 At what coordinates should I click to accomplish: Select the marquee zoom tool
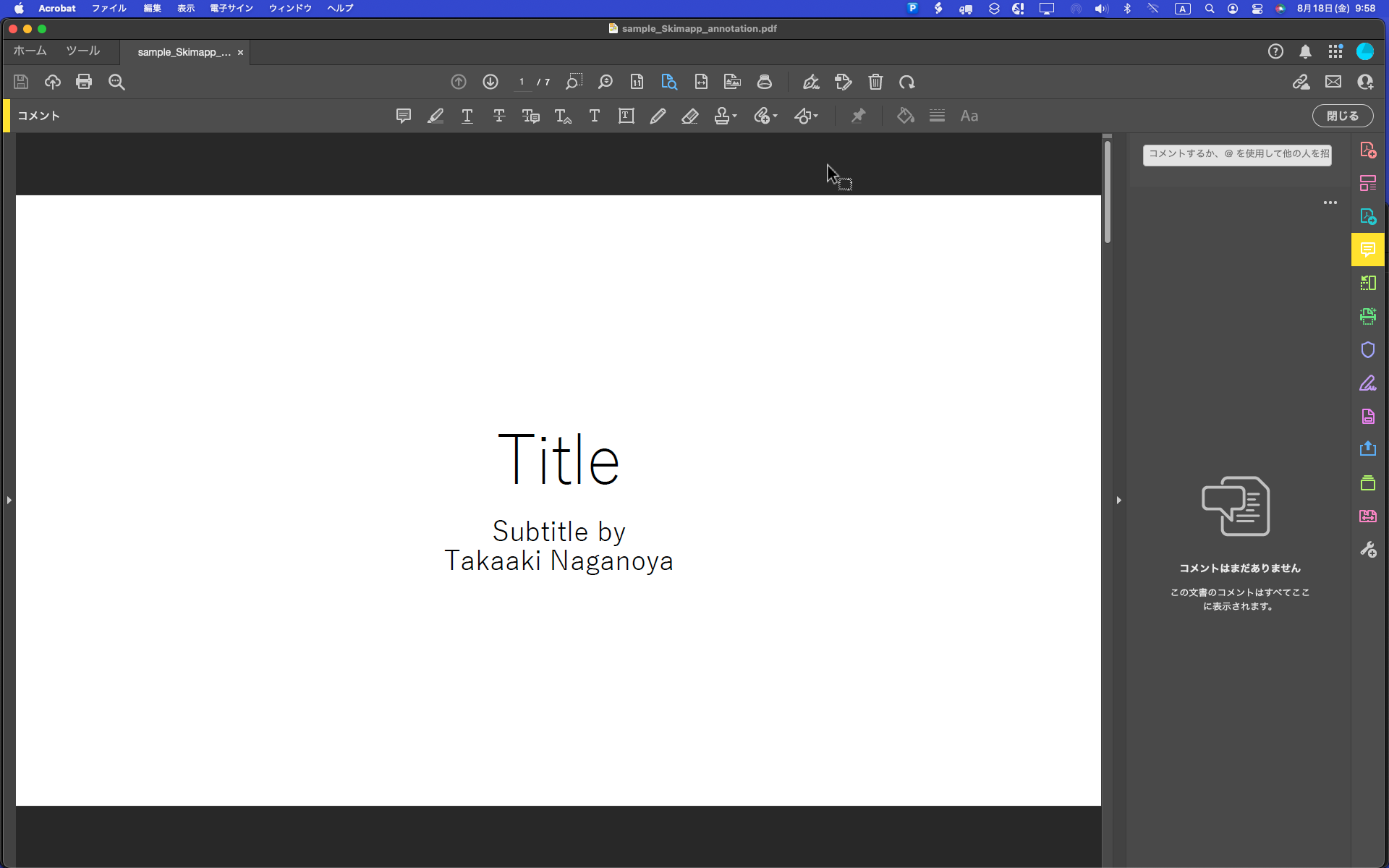pos(574,82)
